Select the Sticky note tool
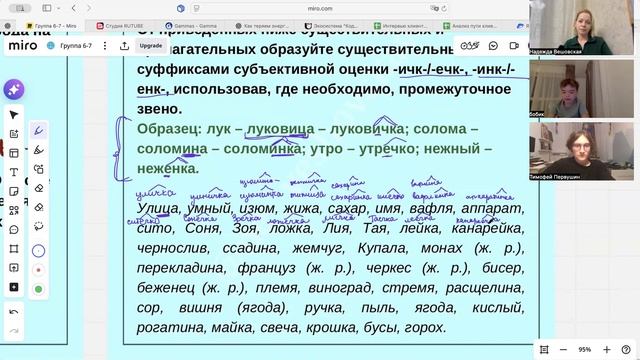 pyautogui.click(x=14, y=191)
